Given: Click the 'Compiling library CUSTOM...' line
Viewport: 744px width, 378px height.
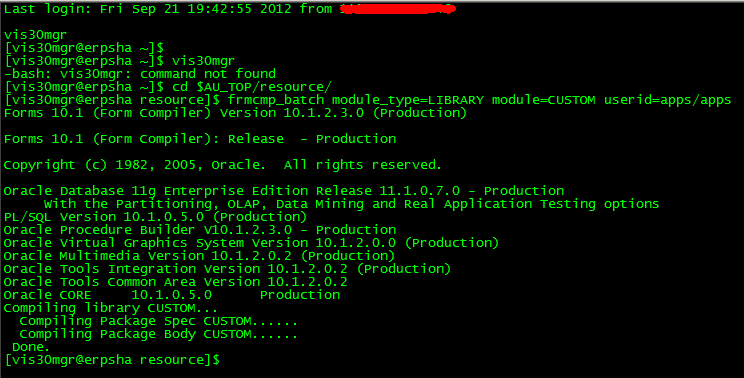Looking at the screenshot, I should pos(111,308).
